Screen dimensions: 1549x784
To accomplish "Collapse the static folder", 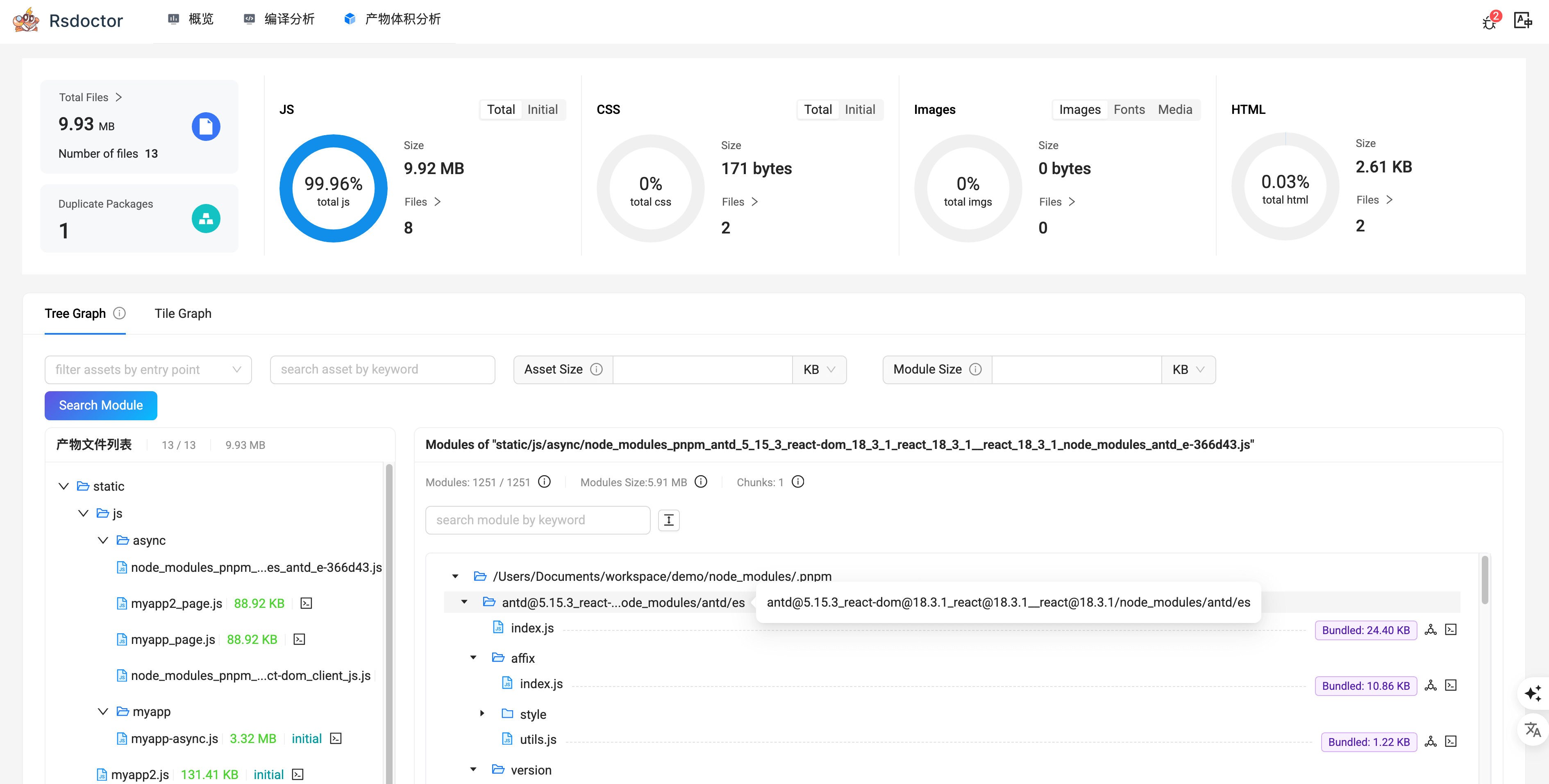I will 63,486.
